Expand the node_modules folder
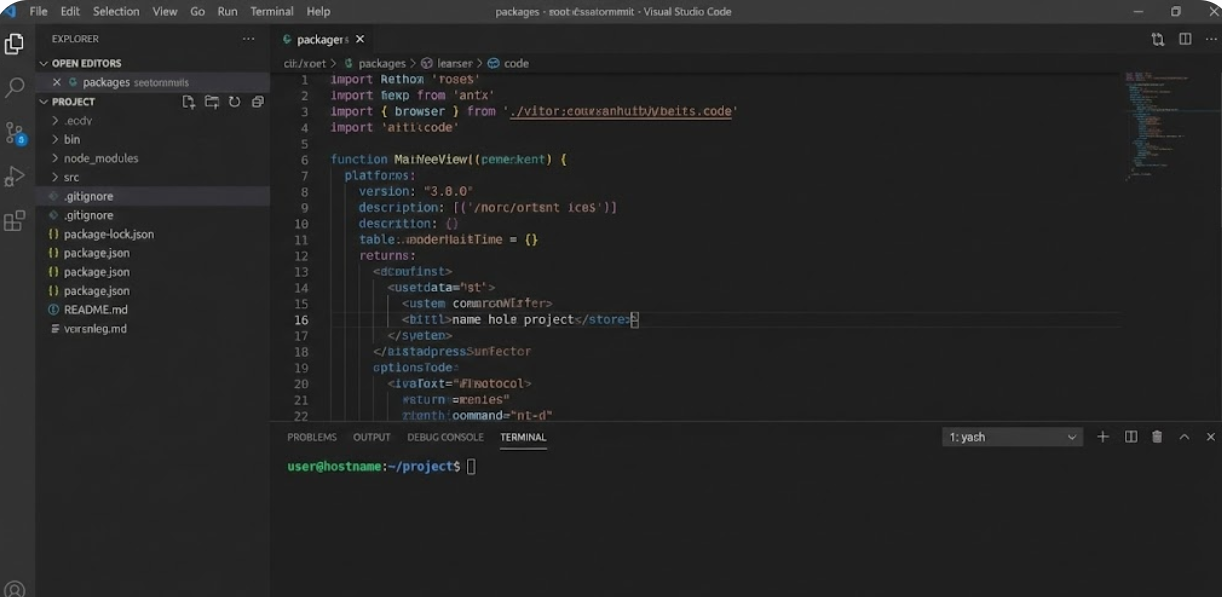The height and width of the screenshot is (597, 1222). [x=100, y=158]
